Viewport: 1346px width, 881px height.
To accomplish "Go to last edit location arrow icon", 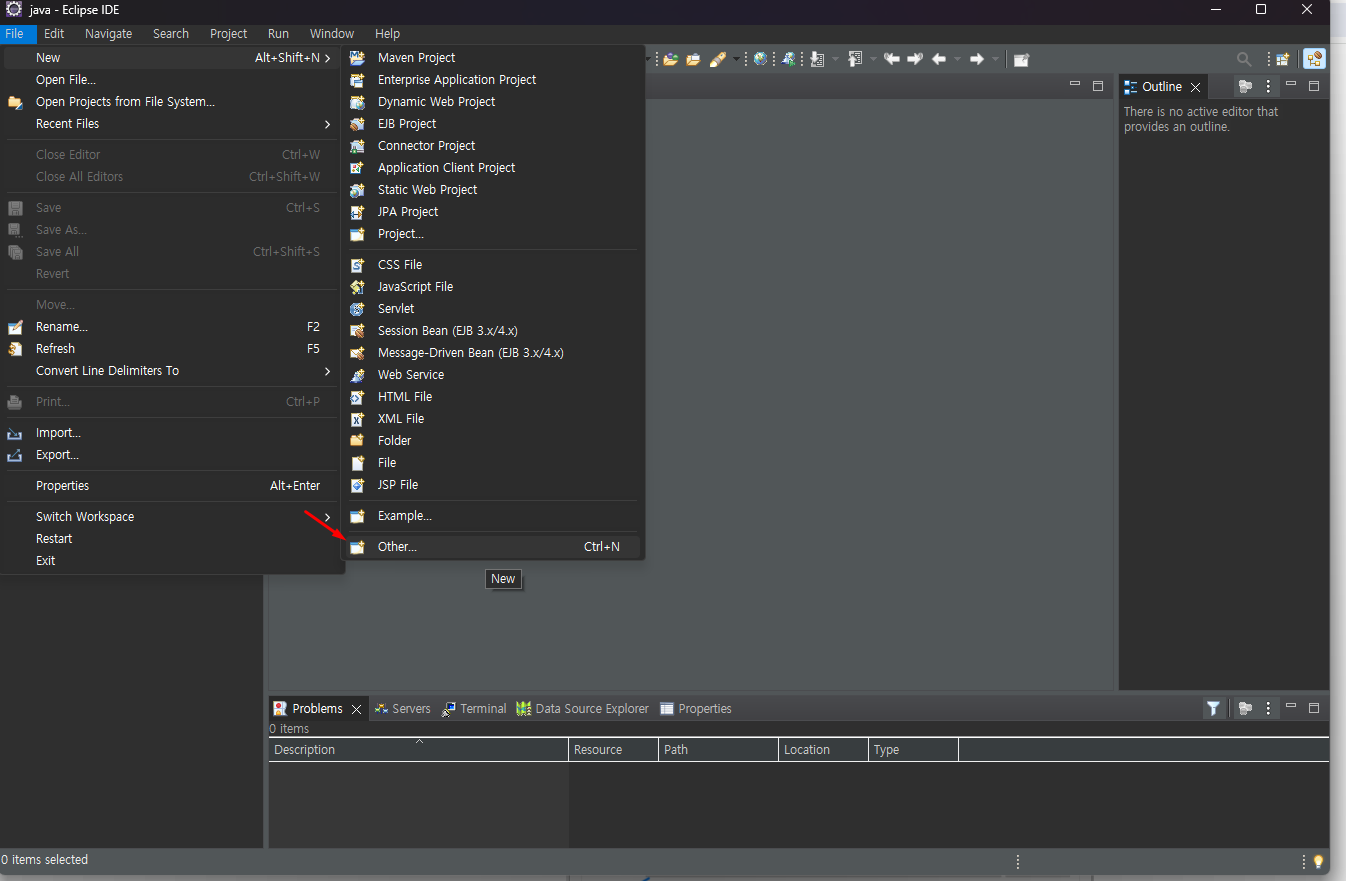I will [x=892, y=59].
